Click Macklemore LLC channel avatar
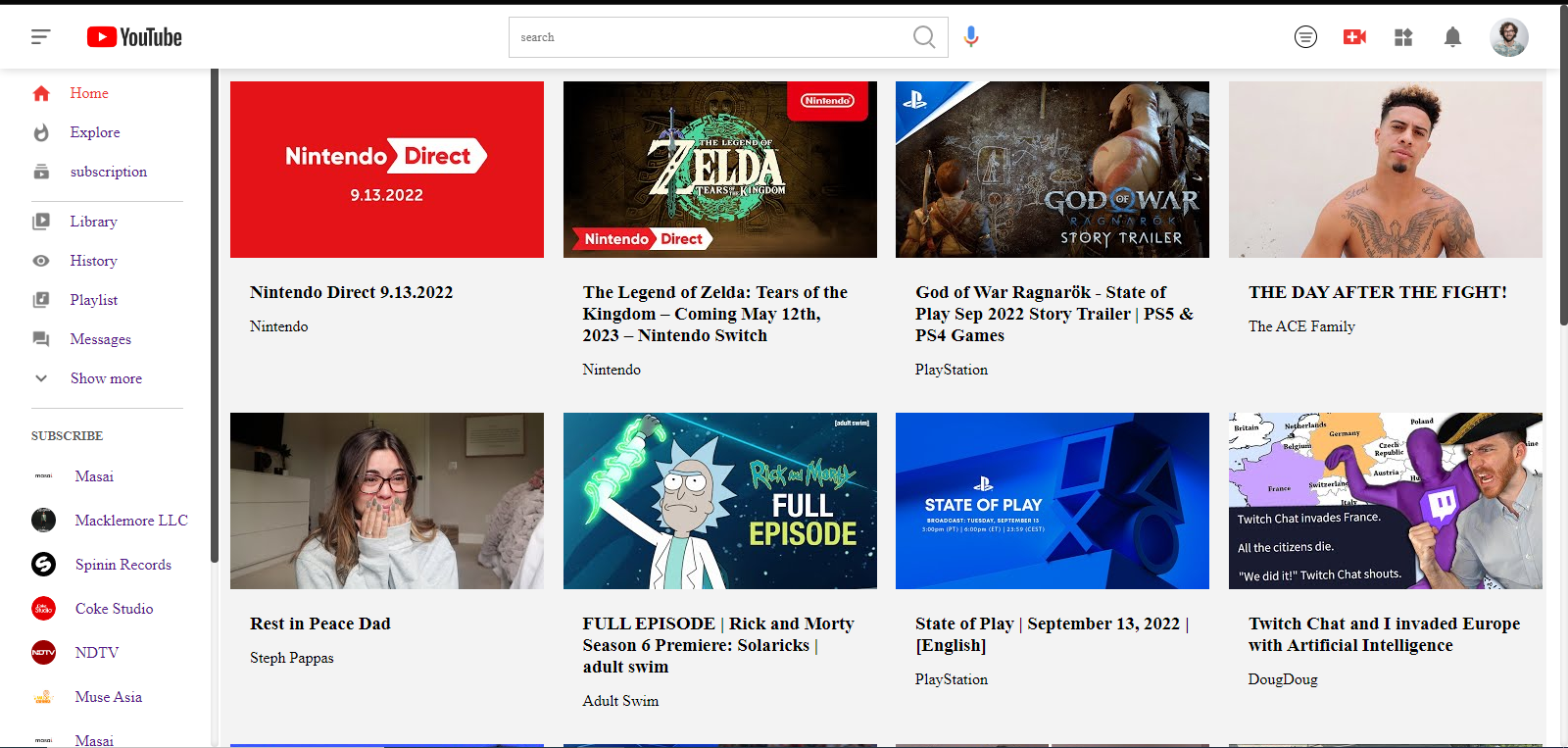This screenshot has height=748, width=1568. [x=43, y=520]
